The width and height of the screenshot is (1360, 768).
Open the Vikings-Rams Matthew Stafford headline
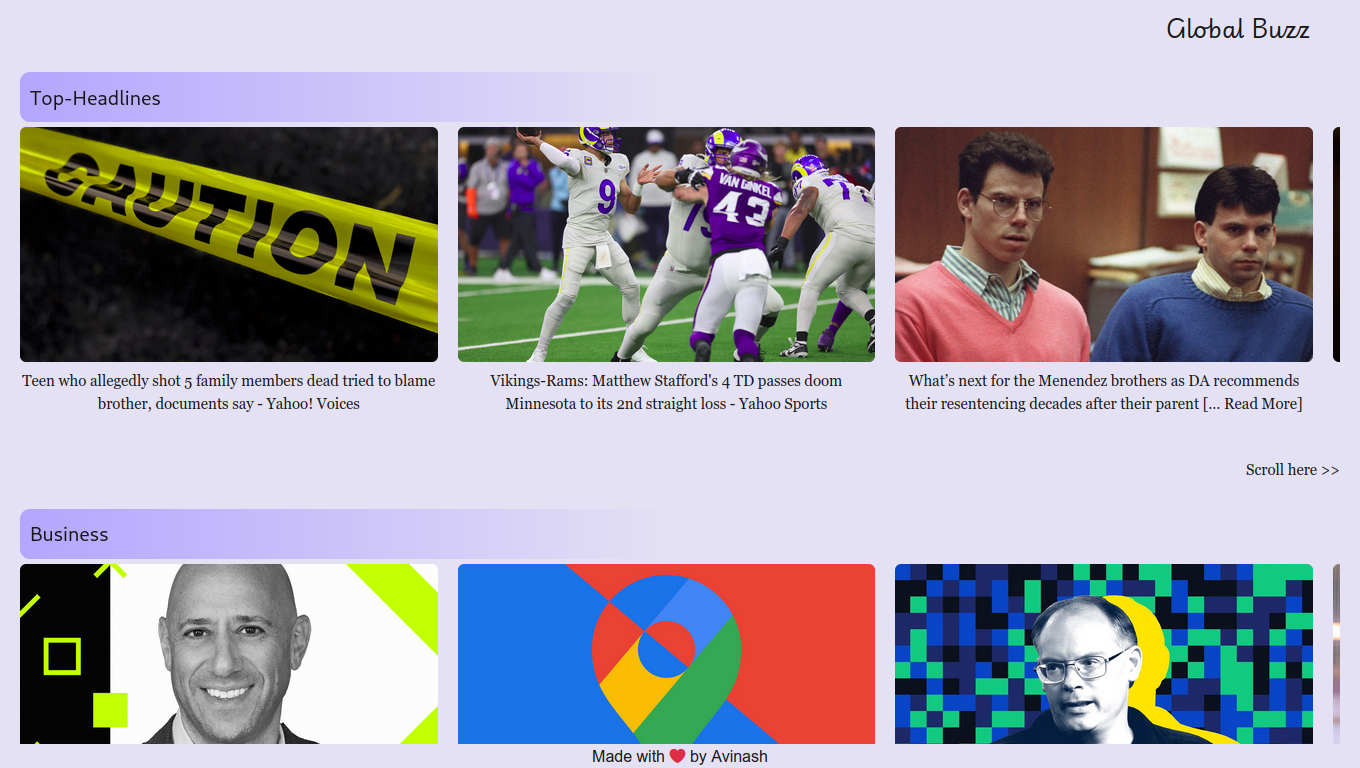[666, 392]
